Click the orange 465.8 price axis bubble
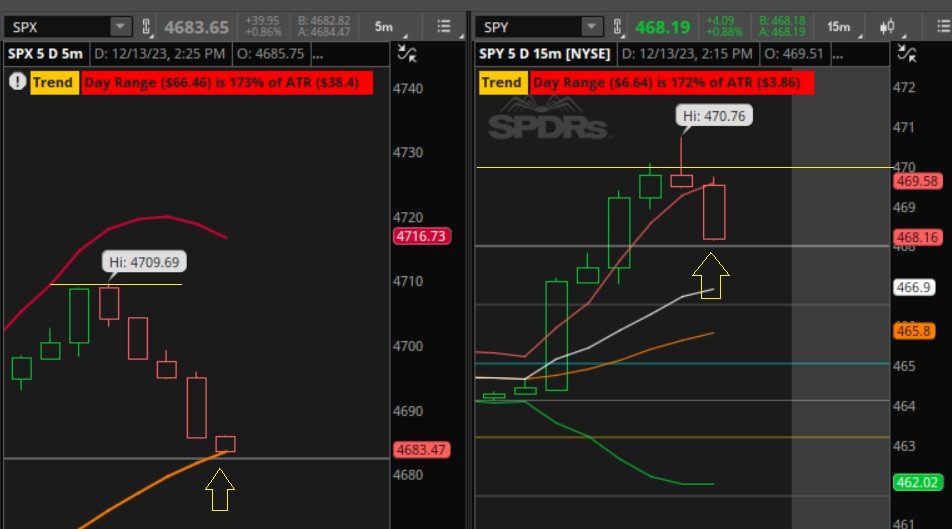 [x=914, y=331]
